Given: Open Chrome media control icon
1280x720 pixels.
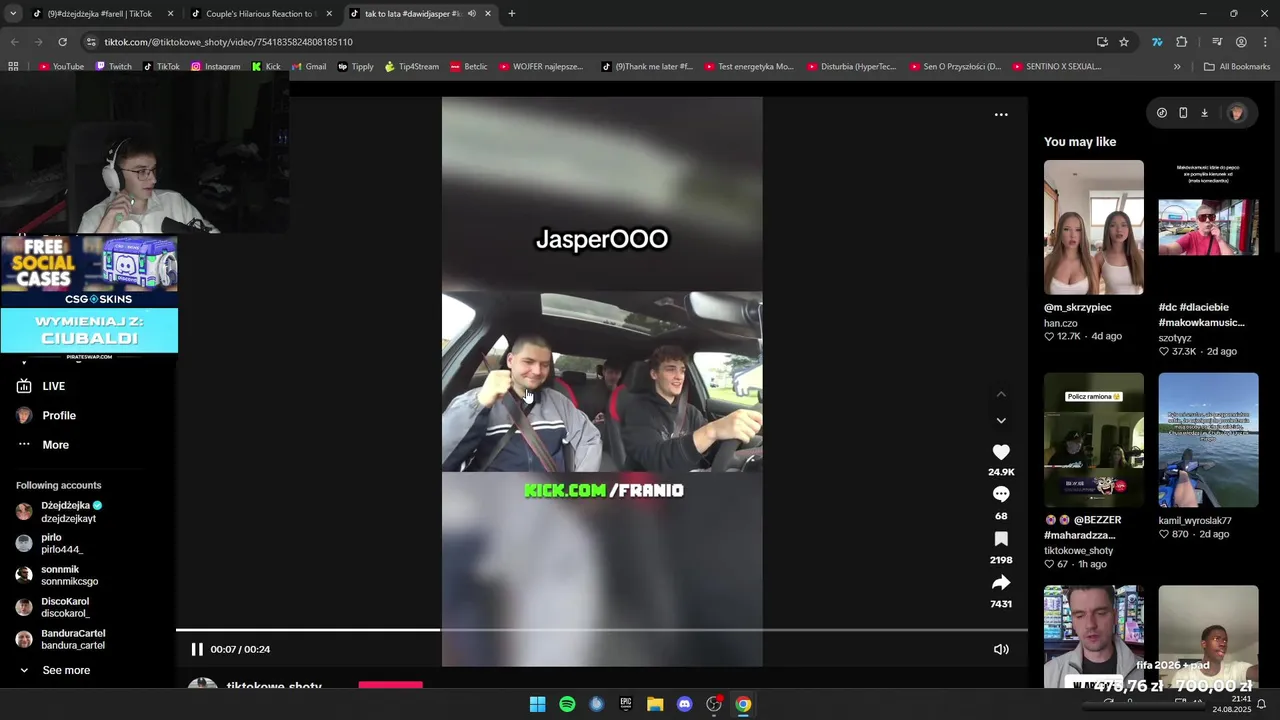Looking at the screenshot, I should (1217, 42).
